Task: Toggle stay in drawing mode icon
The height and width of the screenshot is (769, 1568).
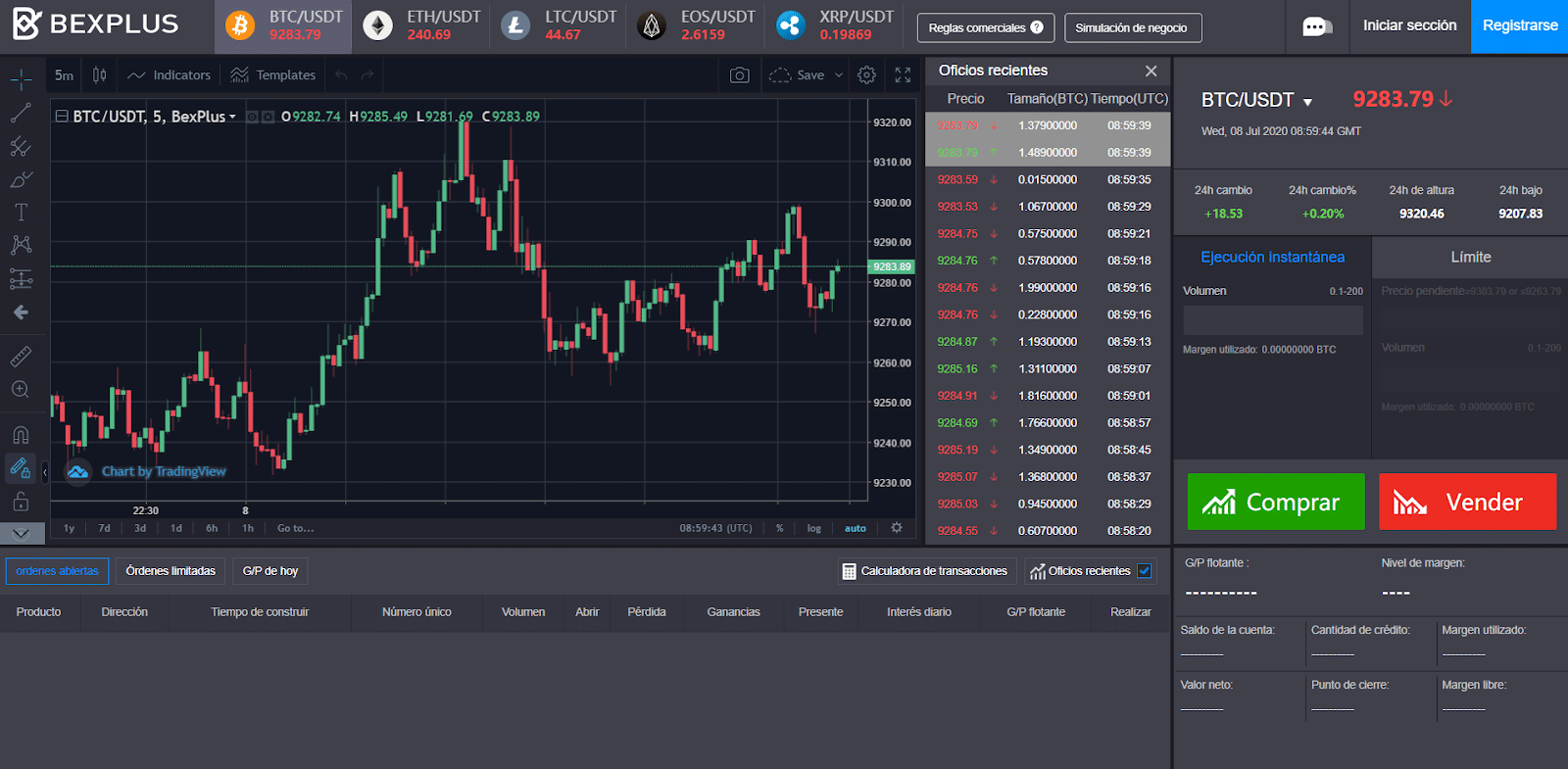Action: (x=21, y=468)
